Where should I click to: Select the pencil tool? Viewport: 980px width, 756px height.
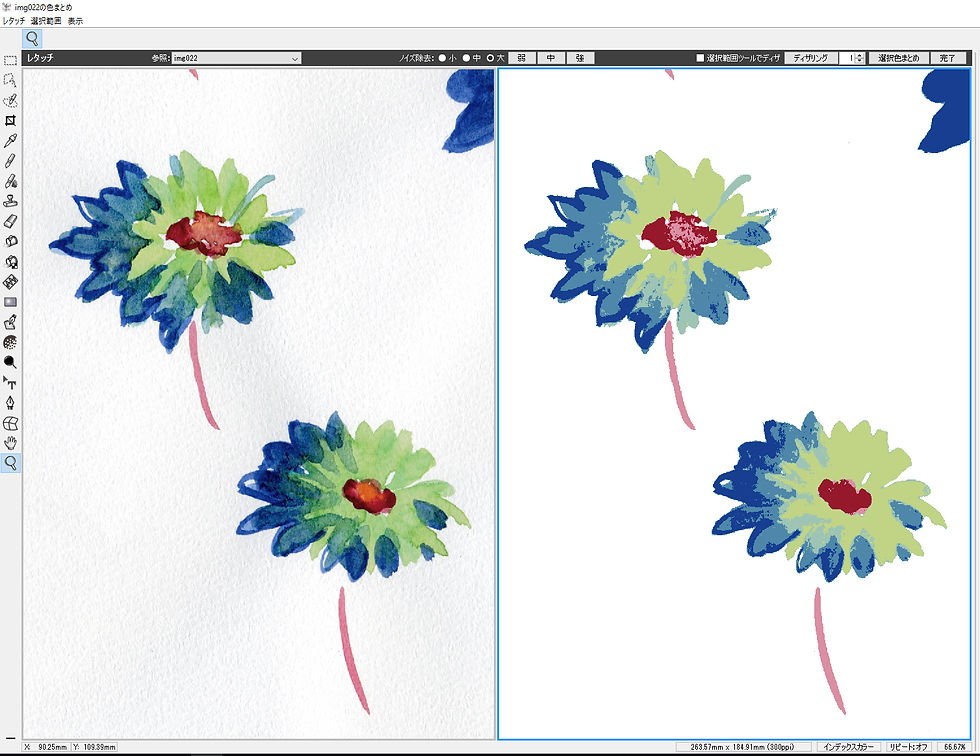click(x=10, y=161)
